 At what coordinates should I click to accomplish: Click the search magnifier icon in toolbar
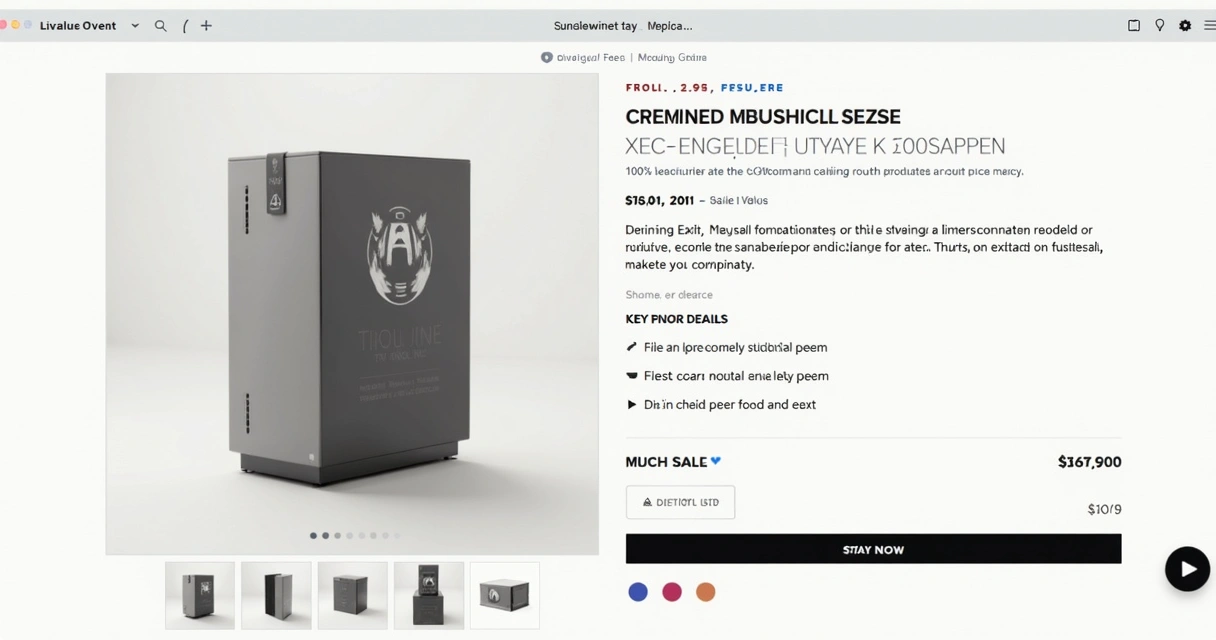(x=160, y=26)
